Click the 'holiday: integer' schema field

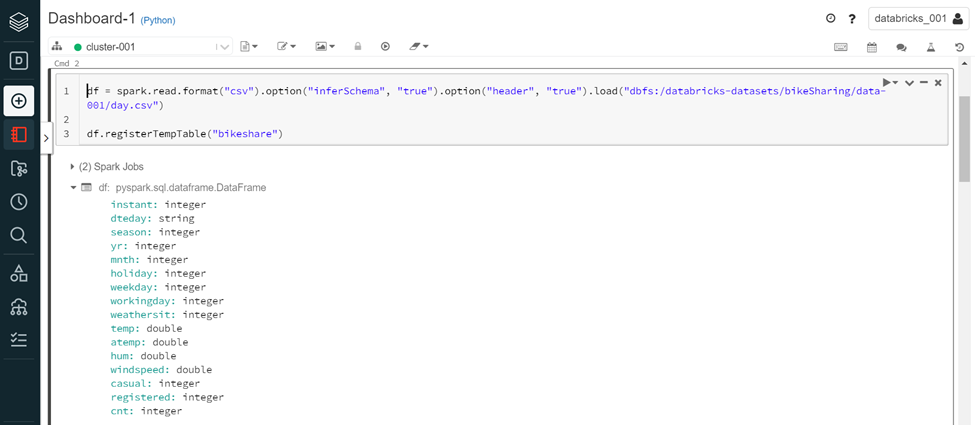[158, 273]
